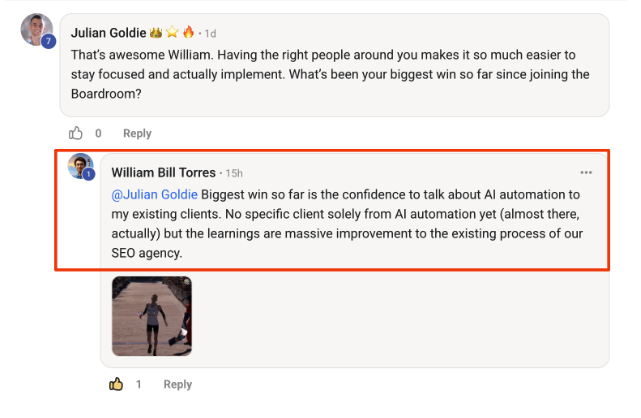View who liked William's reply via count 1
641x418 pixels.
click(138, 385)
